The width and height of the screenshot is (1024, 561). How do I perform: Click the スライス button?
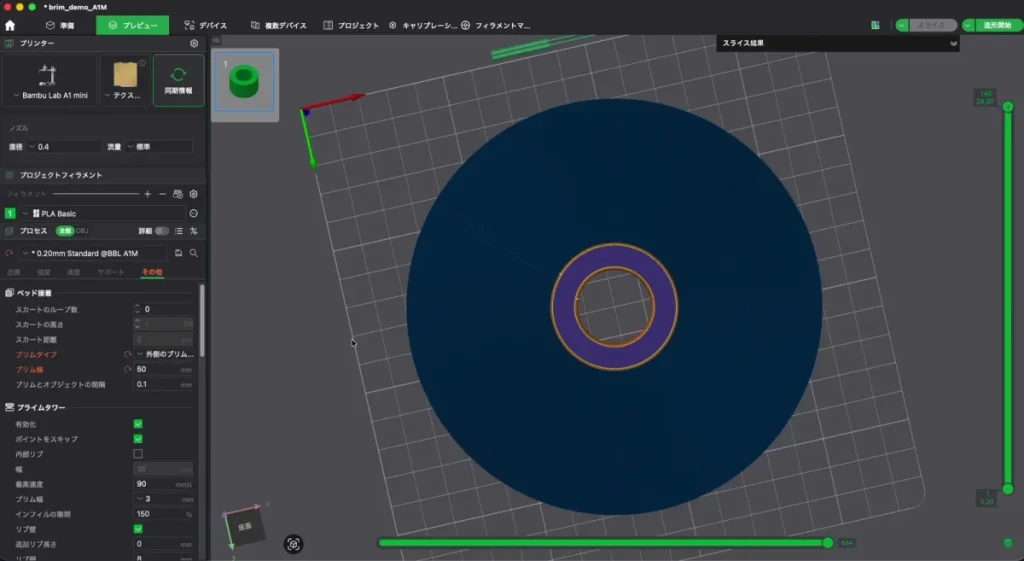coord(932,25)
